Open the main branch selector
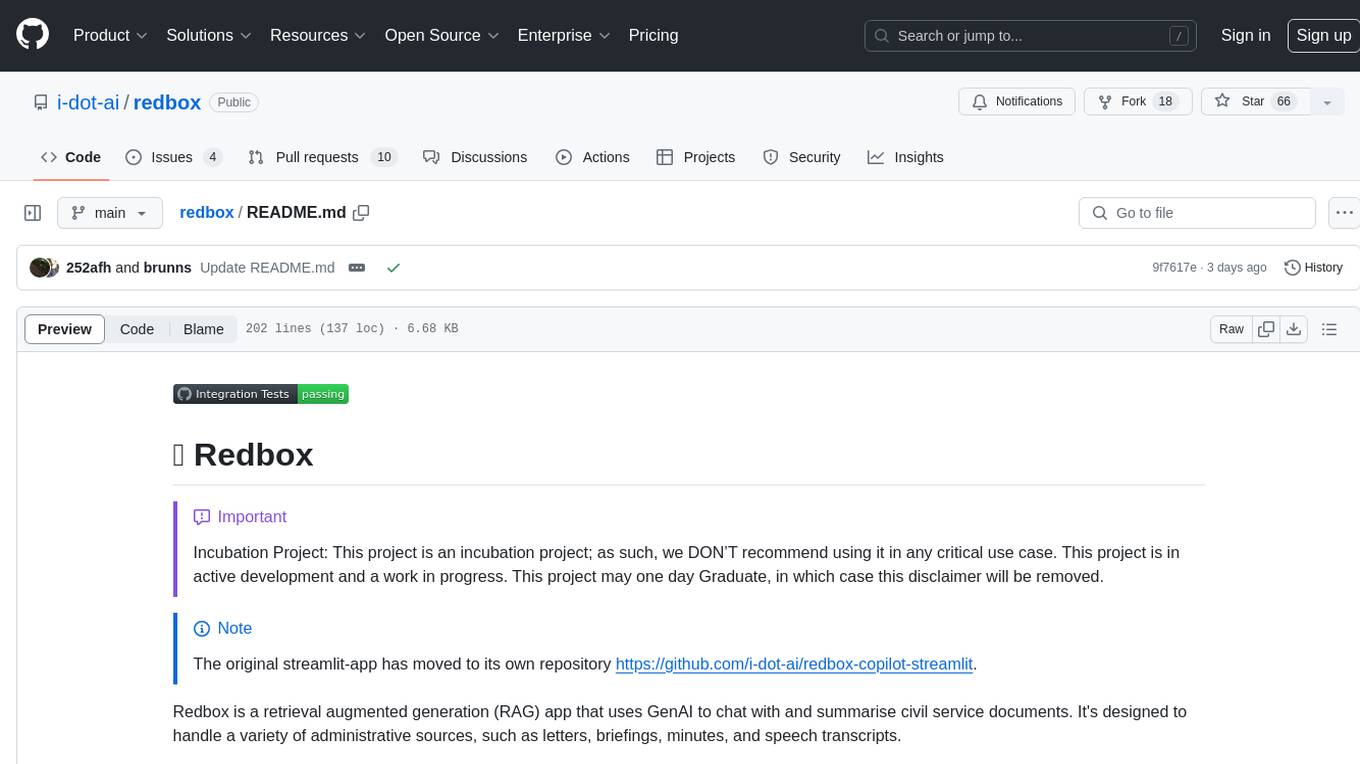This screenshot has height=764, width=1360. (x=109, y=213)
